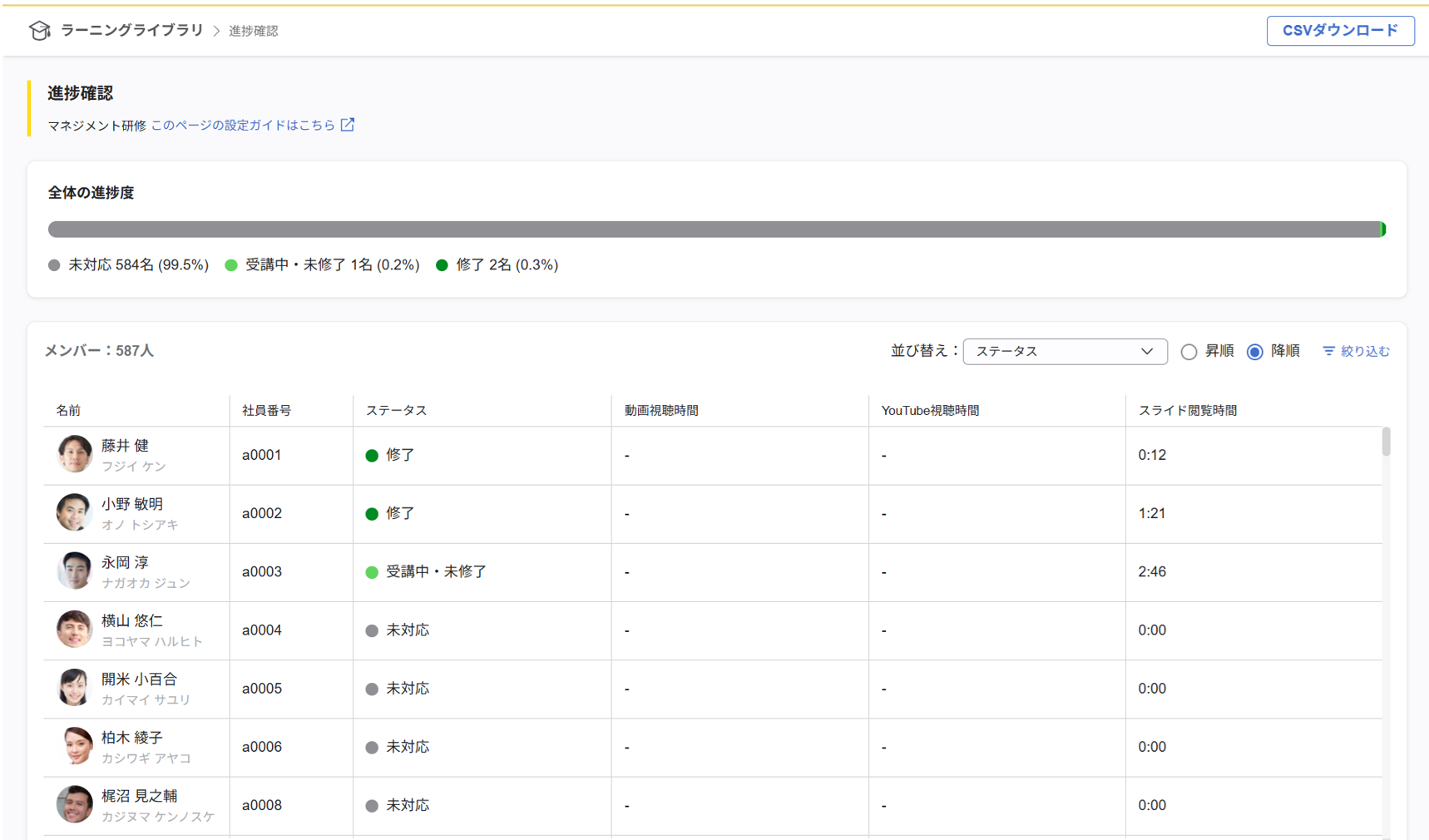The image size is (1429, 840).
Task: Select the 降順 descending radio button
Action: click(x=1254, y=352)
